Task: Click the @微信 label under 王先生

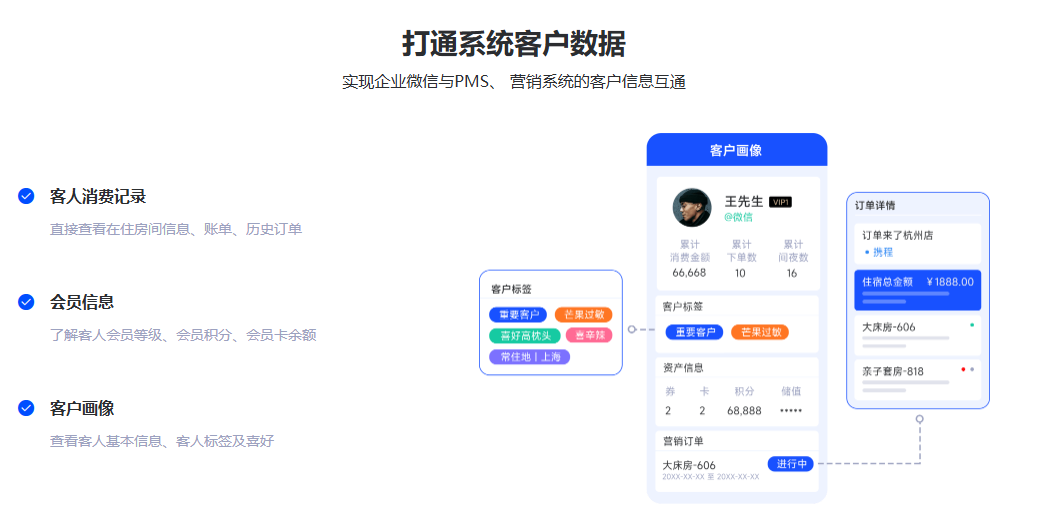Action: coord(739,217)
